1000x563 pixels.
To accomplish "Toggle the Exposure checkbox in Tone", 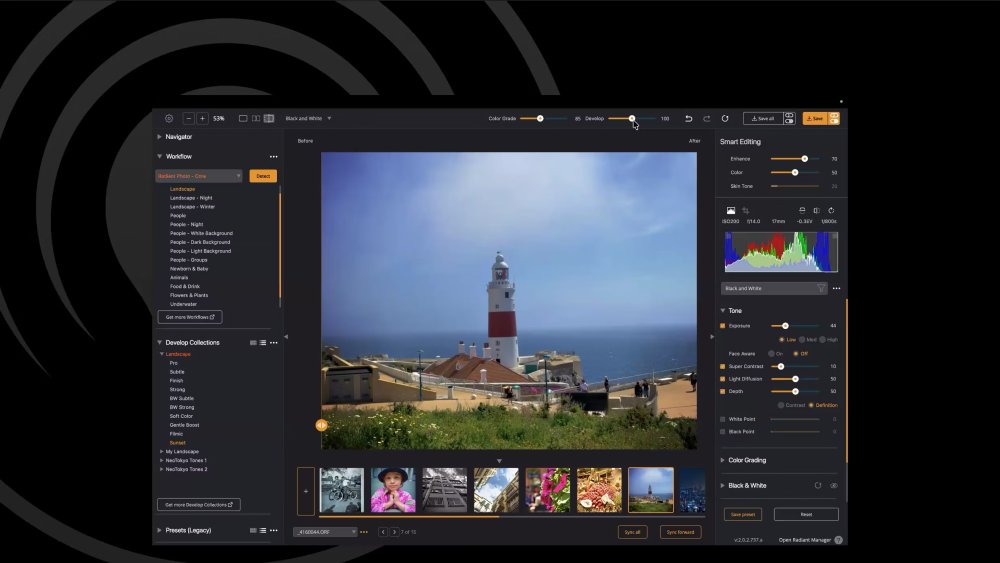I will point(723,326).
